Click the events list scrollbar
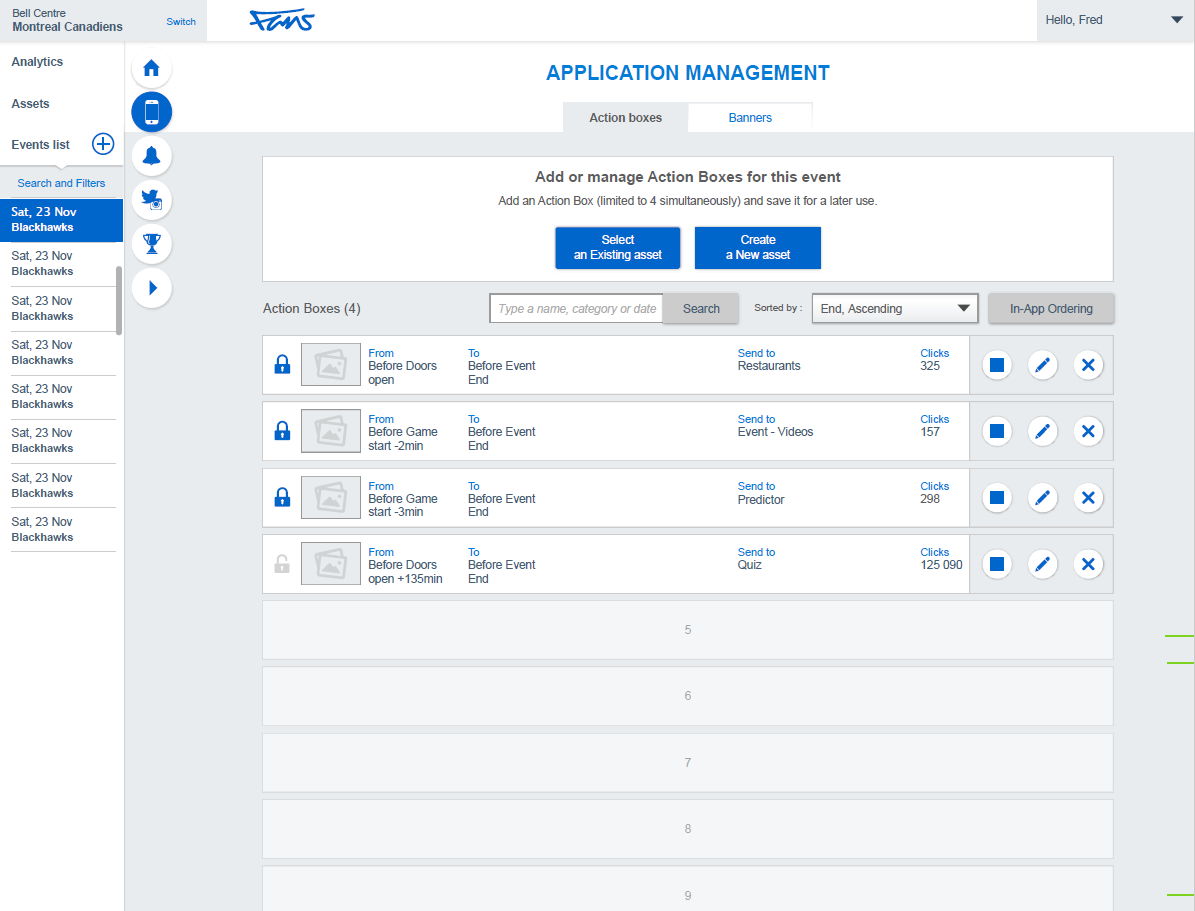Image resolution: width=1195 pixels, height=911 pixels. coord(119,300)
